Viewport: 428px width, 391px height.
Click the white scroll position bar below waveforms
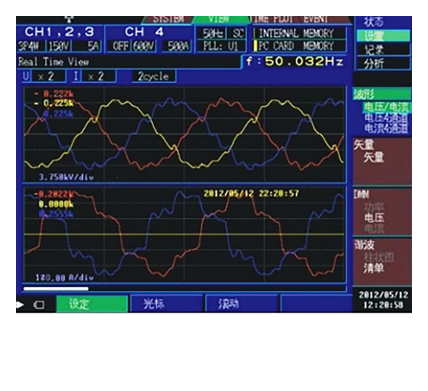(56, 289)
